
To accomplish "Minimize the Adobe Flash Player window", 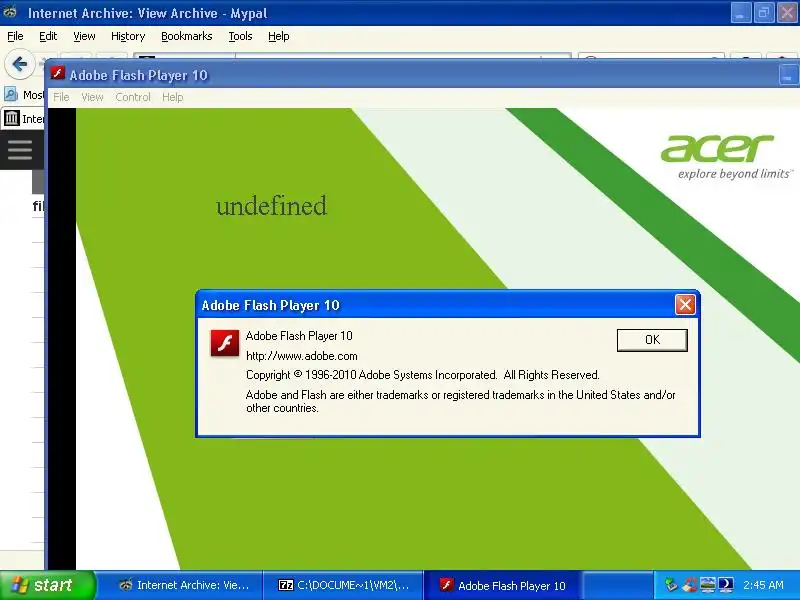I will coord(788,76).
